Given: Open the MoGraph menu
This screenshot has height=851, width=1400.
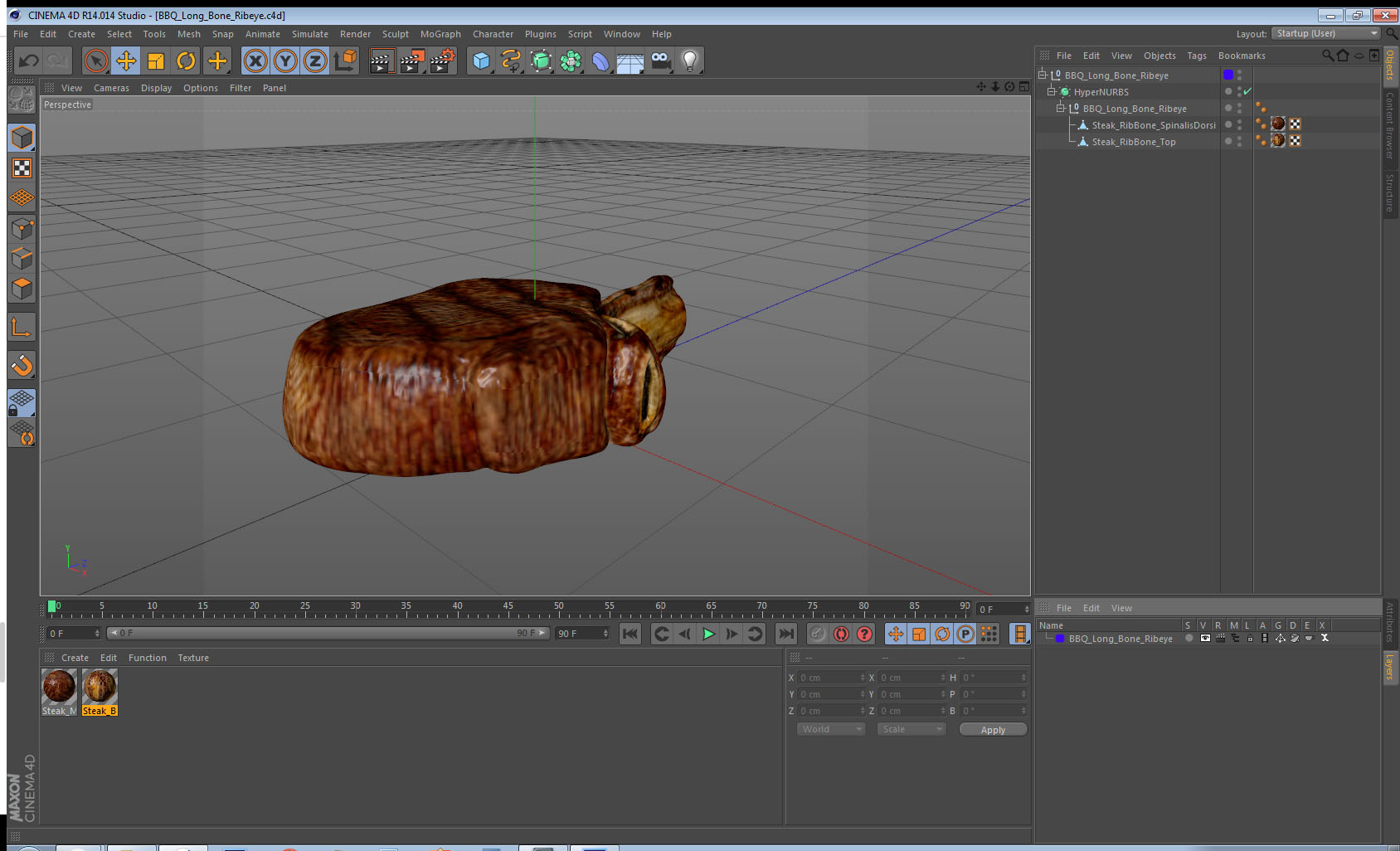Looking at the screenshot, I should tap(440, 34).
